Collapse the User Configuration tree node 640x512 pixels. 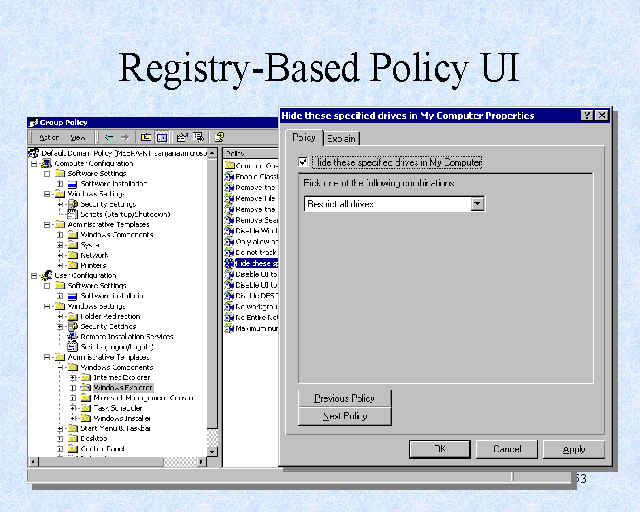(x=34, y=275)
